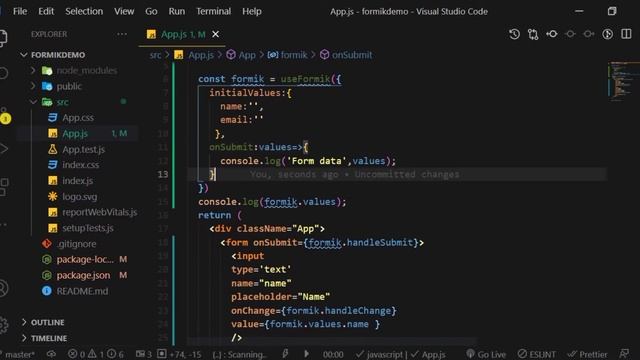Open the .gitignore file

(76, 244)
